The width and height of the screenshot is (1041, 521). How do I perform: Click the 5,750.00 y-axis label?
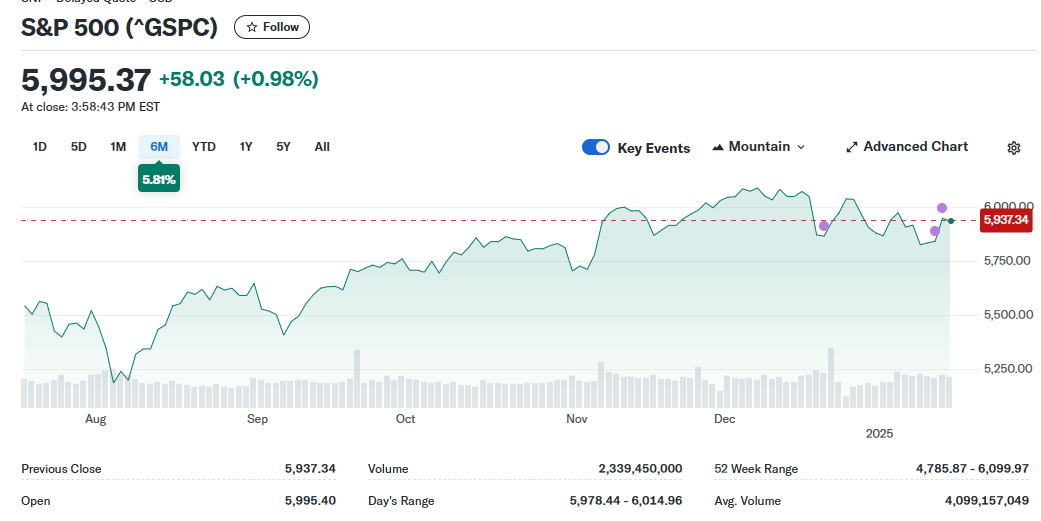pyautogui.click(x=1007, y=261)
